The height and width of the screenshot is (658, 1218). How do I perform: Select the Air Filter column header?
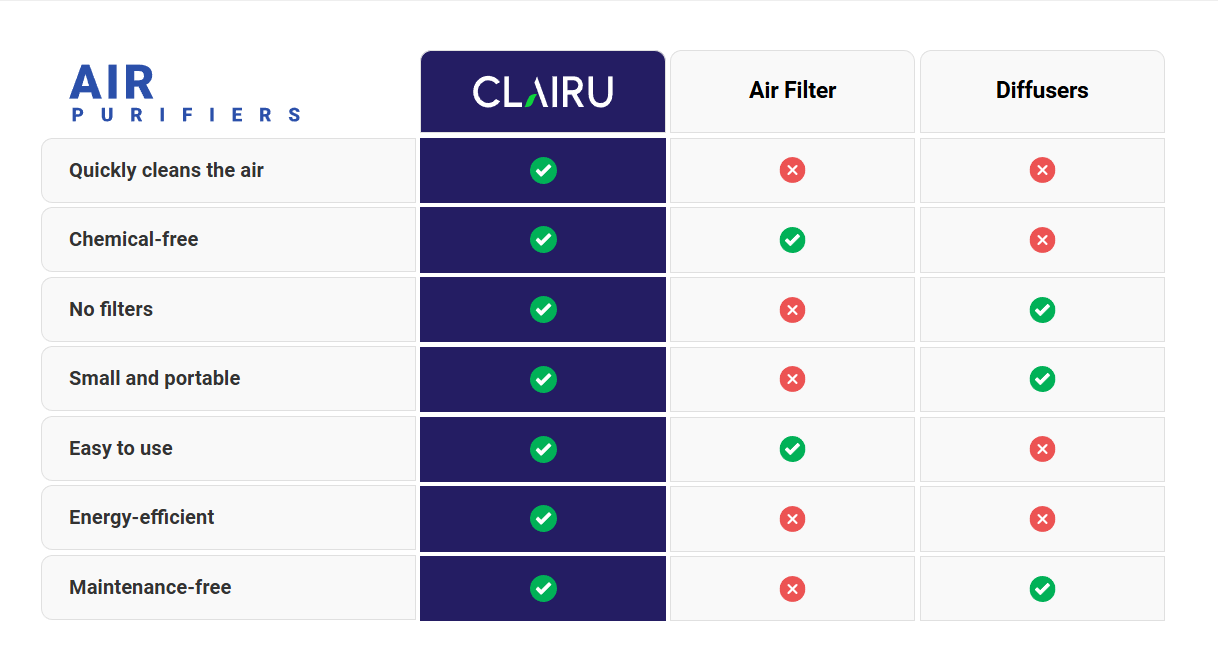(x=792, y=91)
